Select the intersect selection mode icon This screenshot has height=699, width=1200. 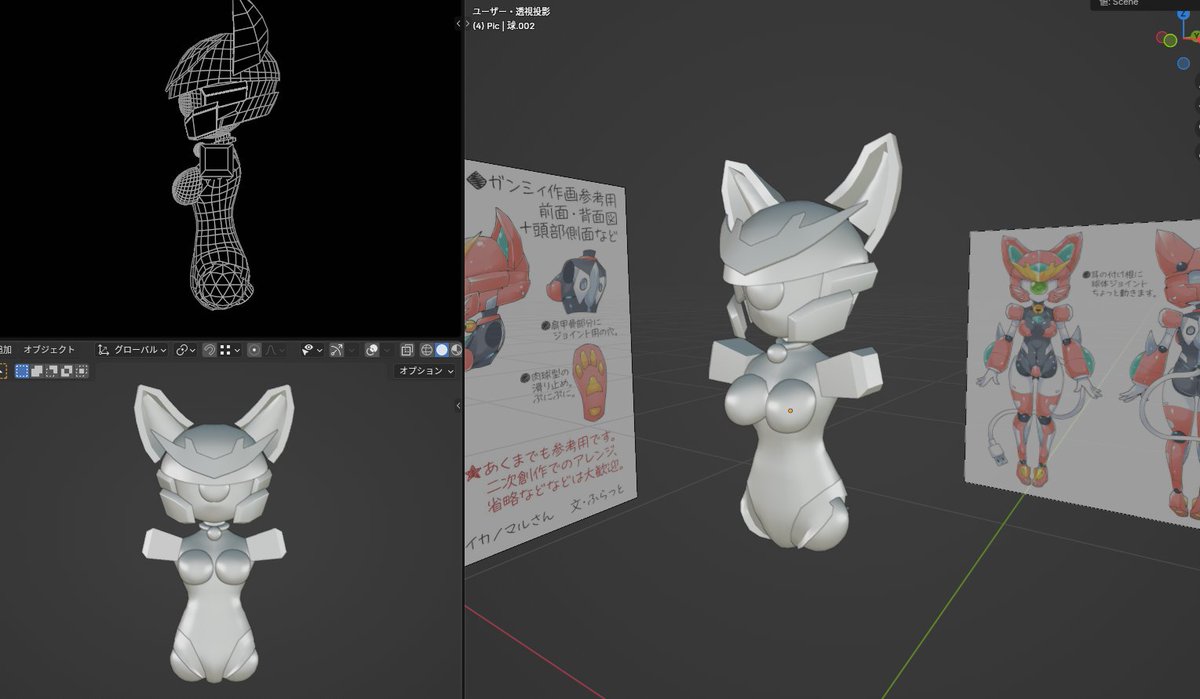pos(81,371)
